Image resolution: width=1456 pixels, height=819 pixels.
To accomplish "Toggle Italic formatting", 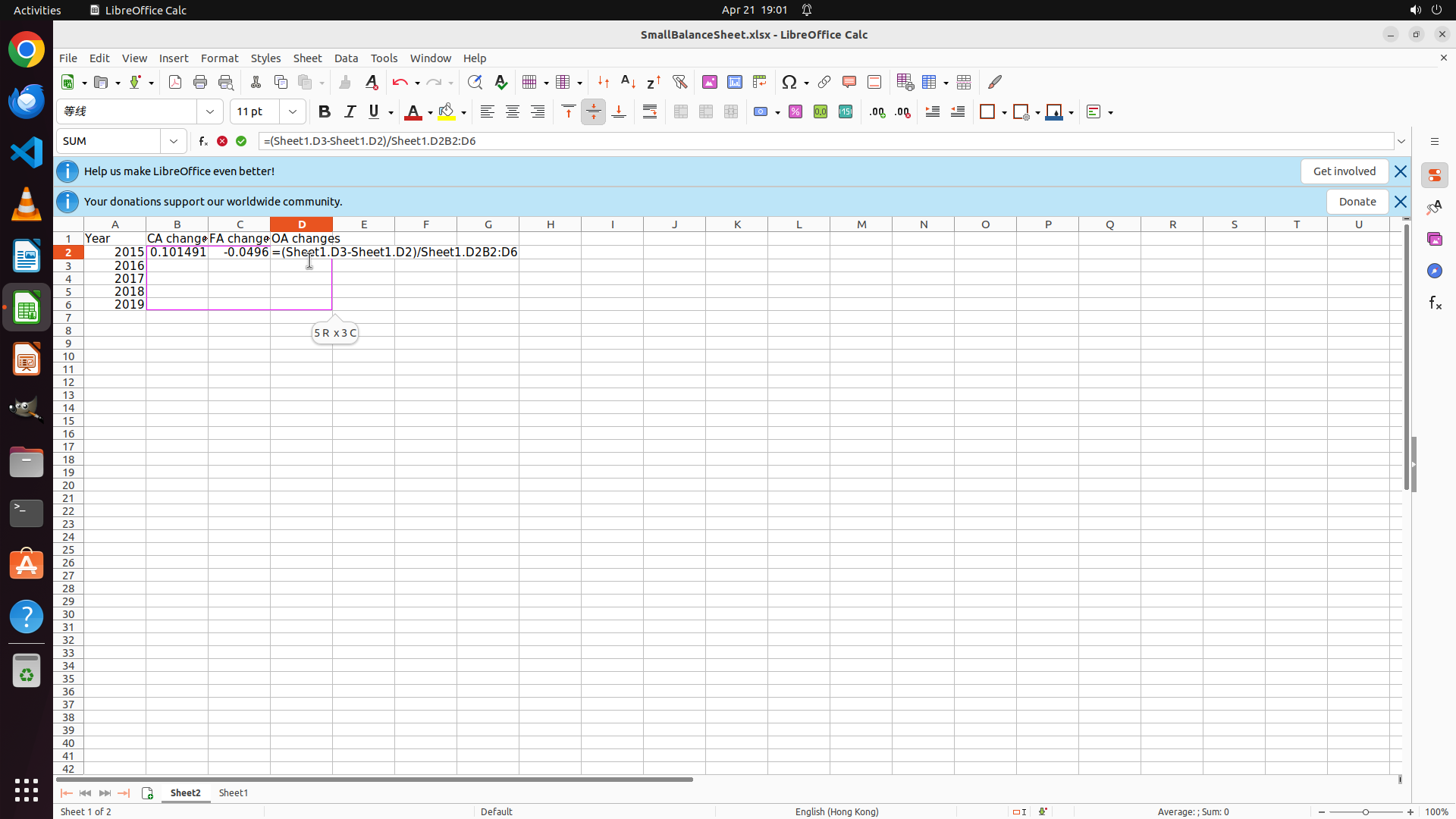I will (350, 112).
